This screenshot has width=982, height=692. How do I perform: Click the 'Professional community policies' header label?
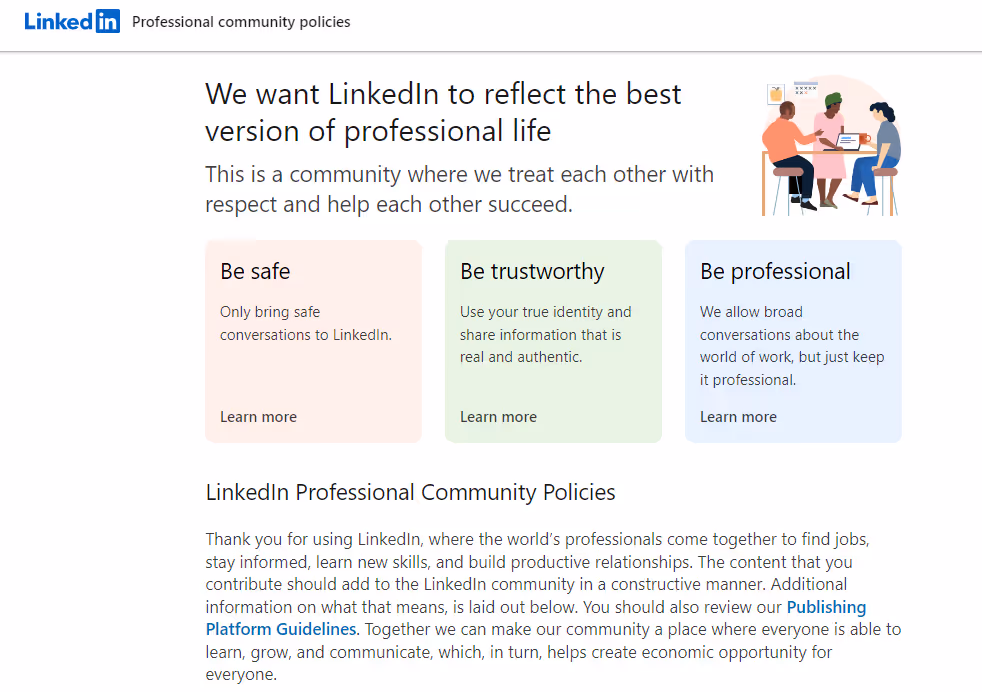(x=241, y=21)
